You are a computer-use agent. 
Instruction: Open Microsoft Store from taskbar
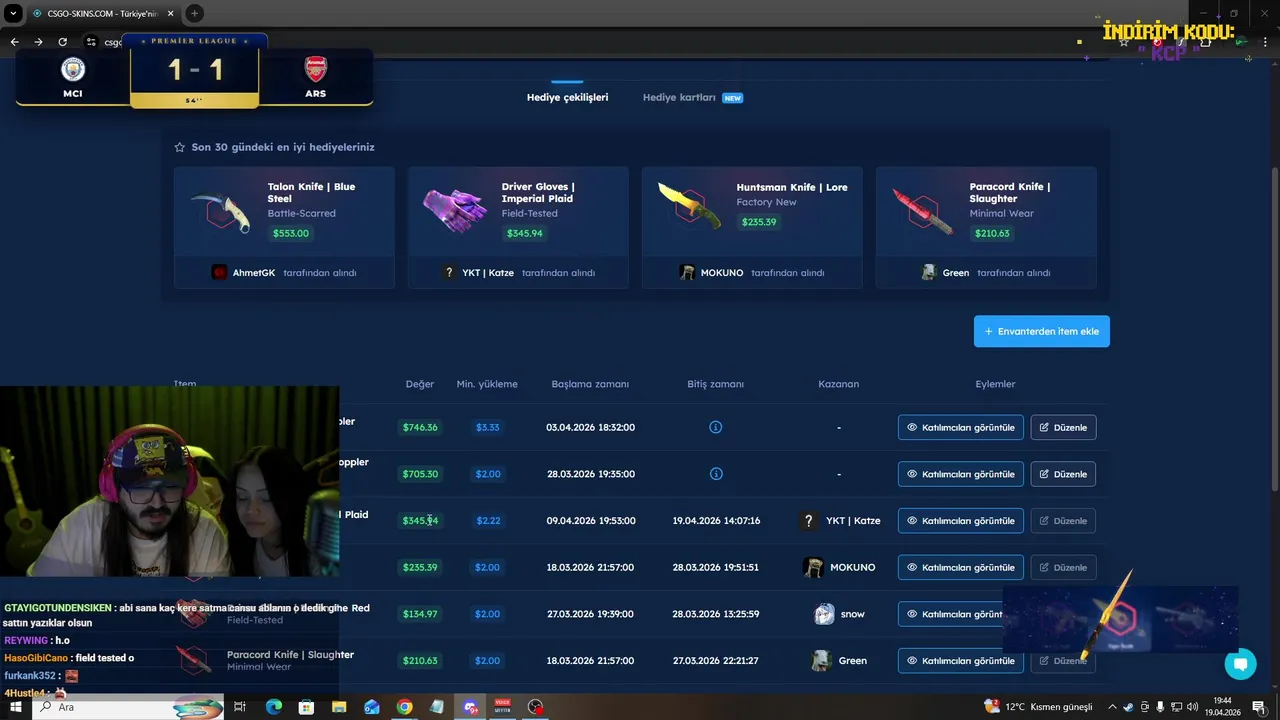click(x=306, y=707)
